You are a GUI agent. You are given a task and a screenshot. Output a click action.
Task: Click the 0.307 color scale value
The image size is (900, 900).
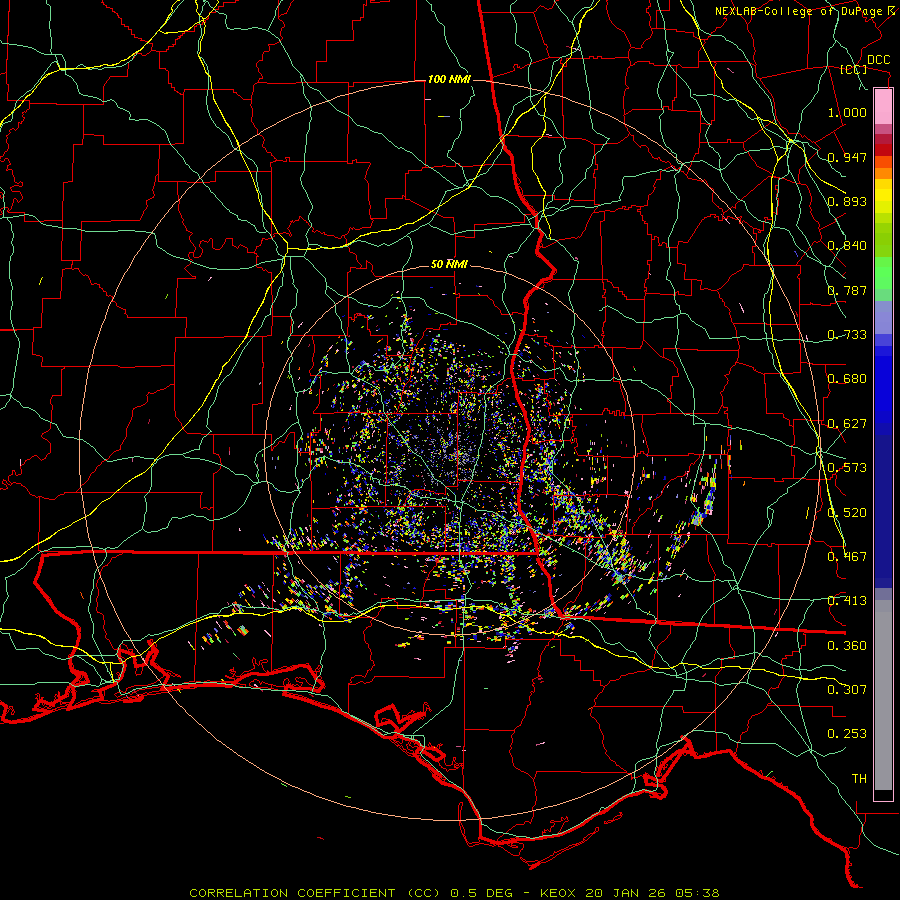tap(847, 690)
